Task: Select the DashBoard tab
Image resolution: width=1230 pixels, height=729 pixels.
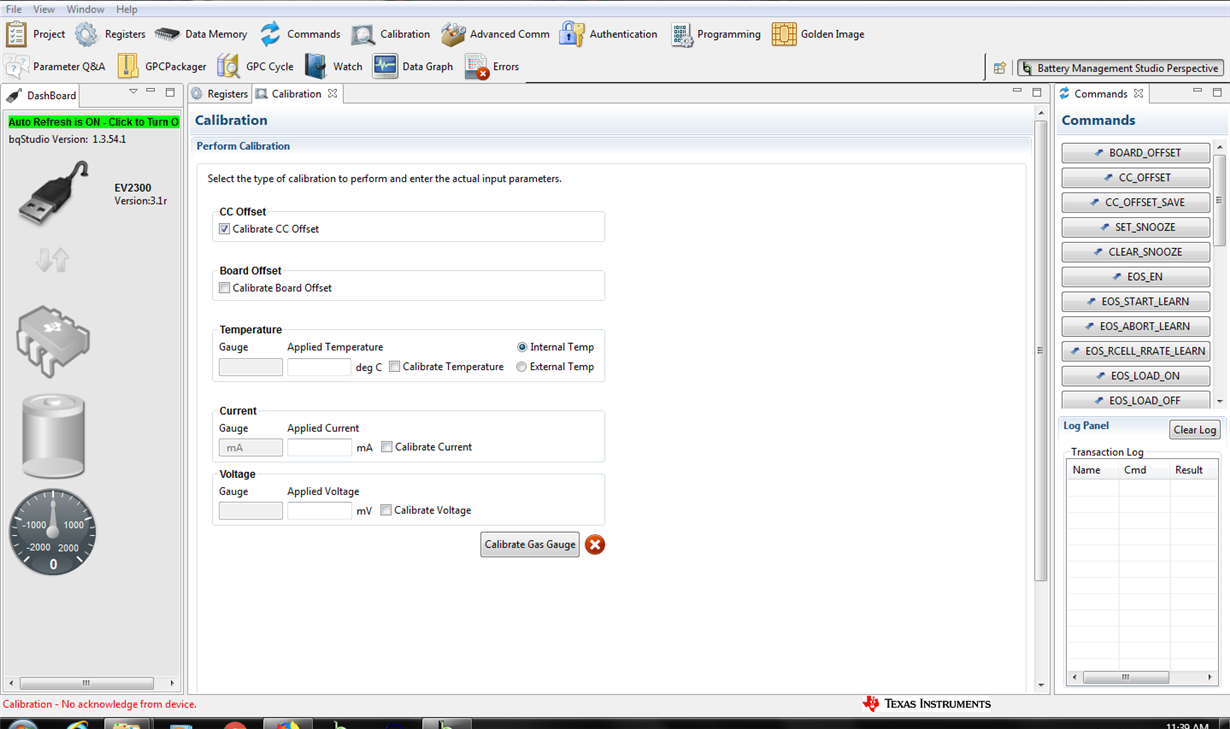Action: click(42, 96)
